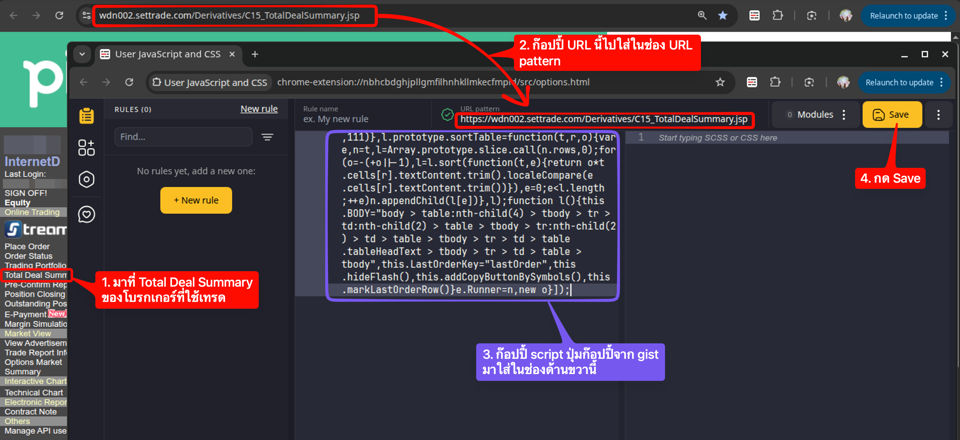Open a new tab with the plus icon
This screenshot has width=960, height=440.
tap(255, 54)
